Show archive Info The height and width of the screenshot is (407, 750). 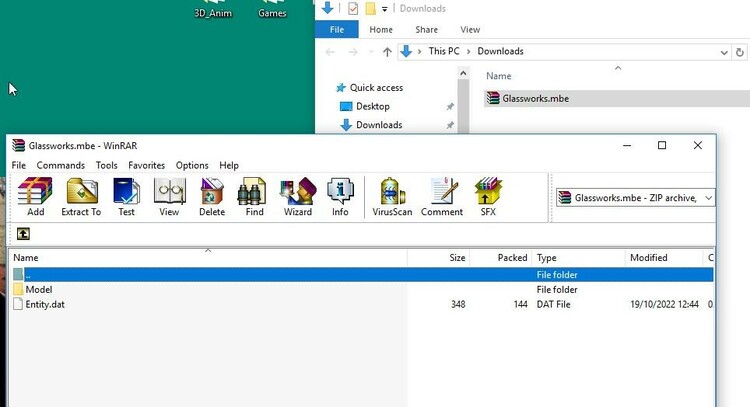click(x=340, y=197)
